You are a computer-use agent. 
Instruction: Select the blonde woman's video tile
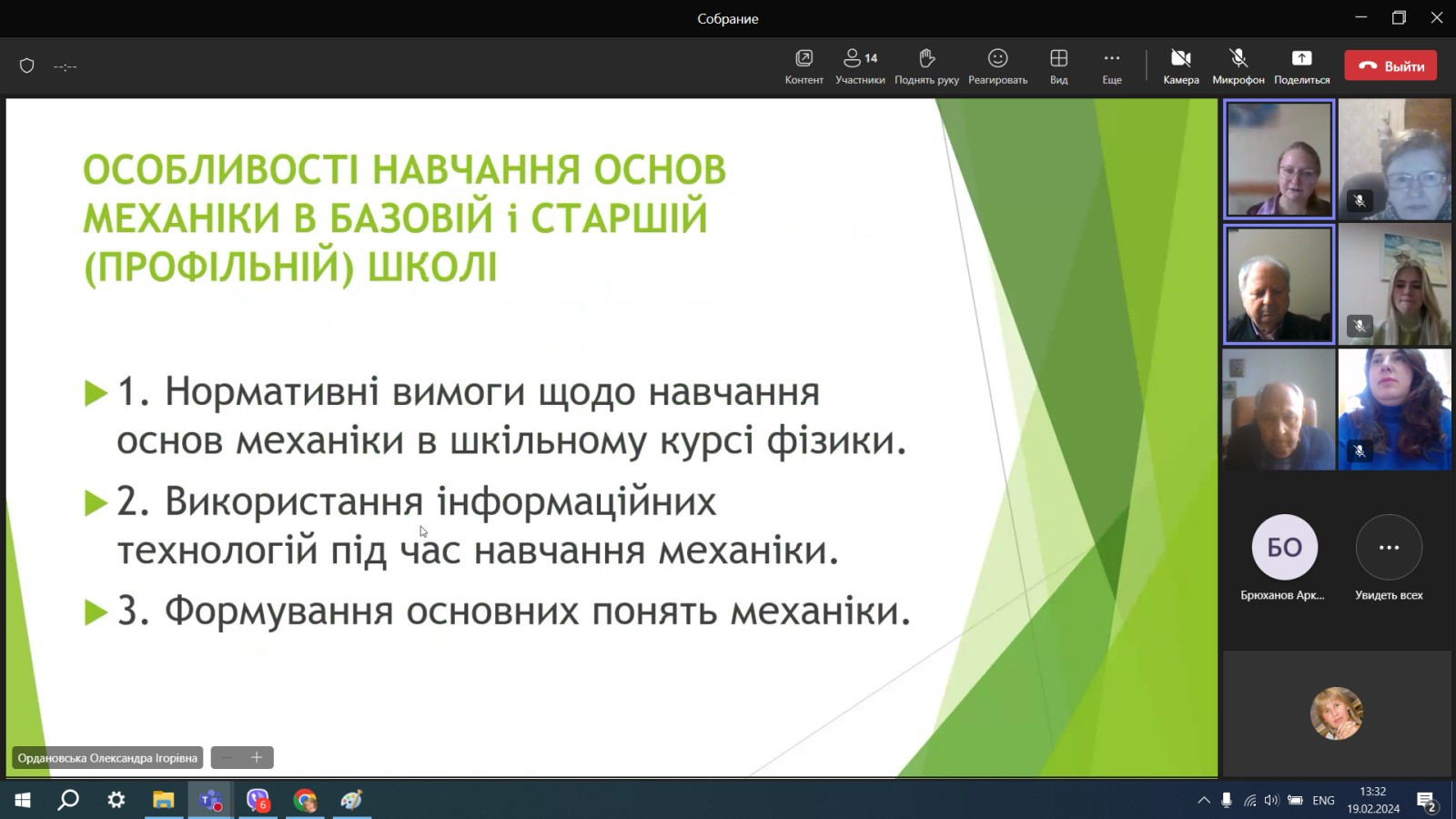pyautogui.click(x=1395, y=285)
